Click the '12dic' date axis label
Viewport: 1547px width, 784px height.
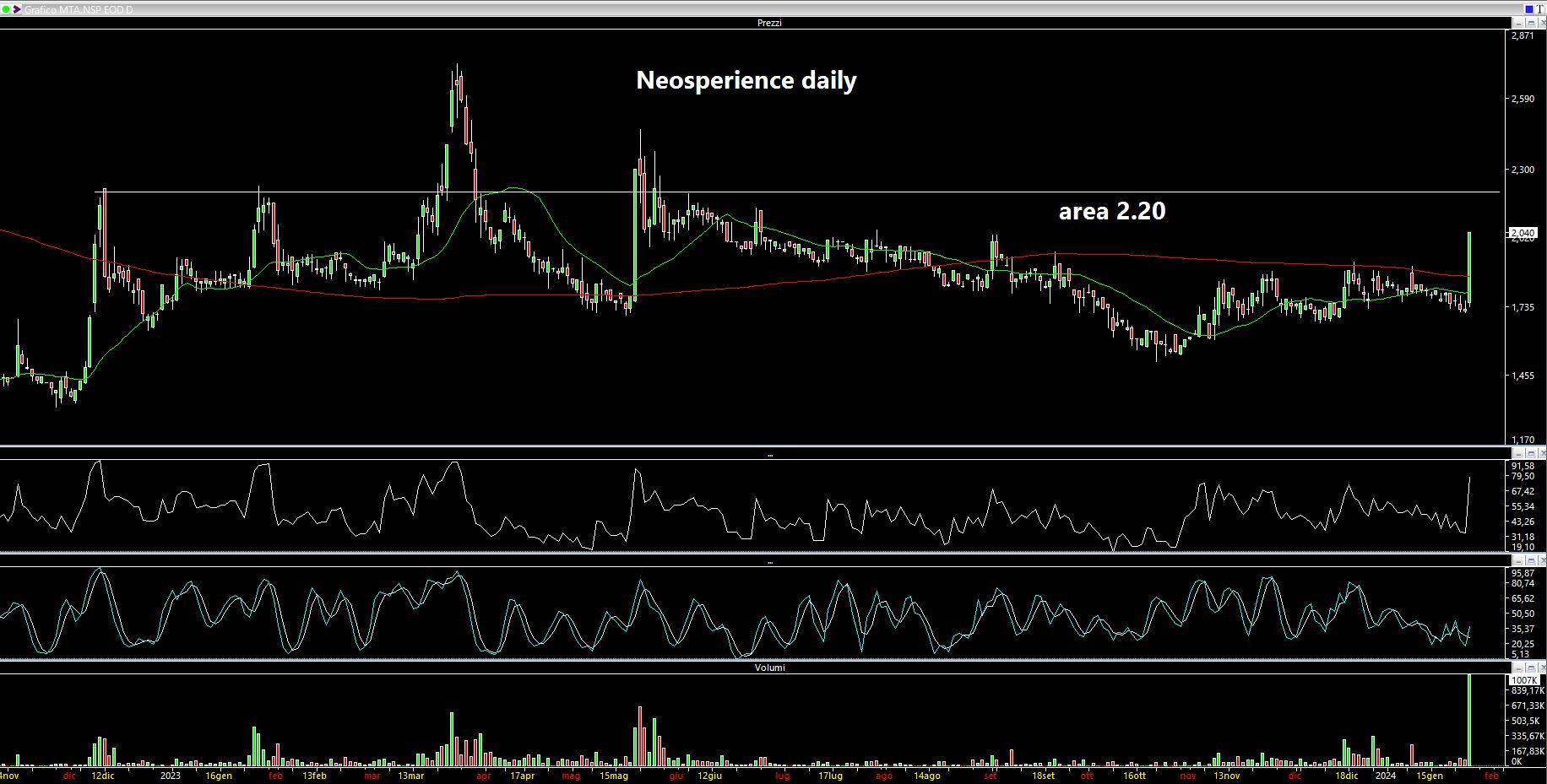click(103, 776)
